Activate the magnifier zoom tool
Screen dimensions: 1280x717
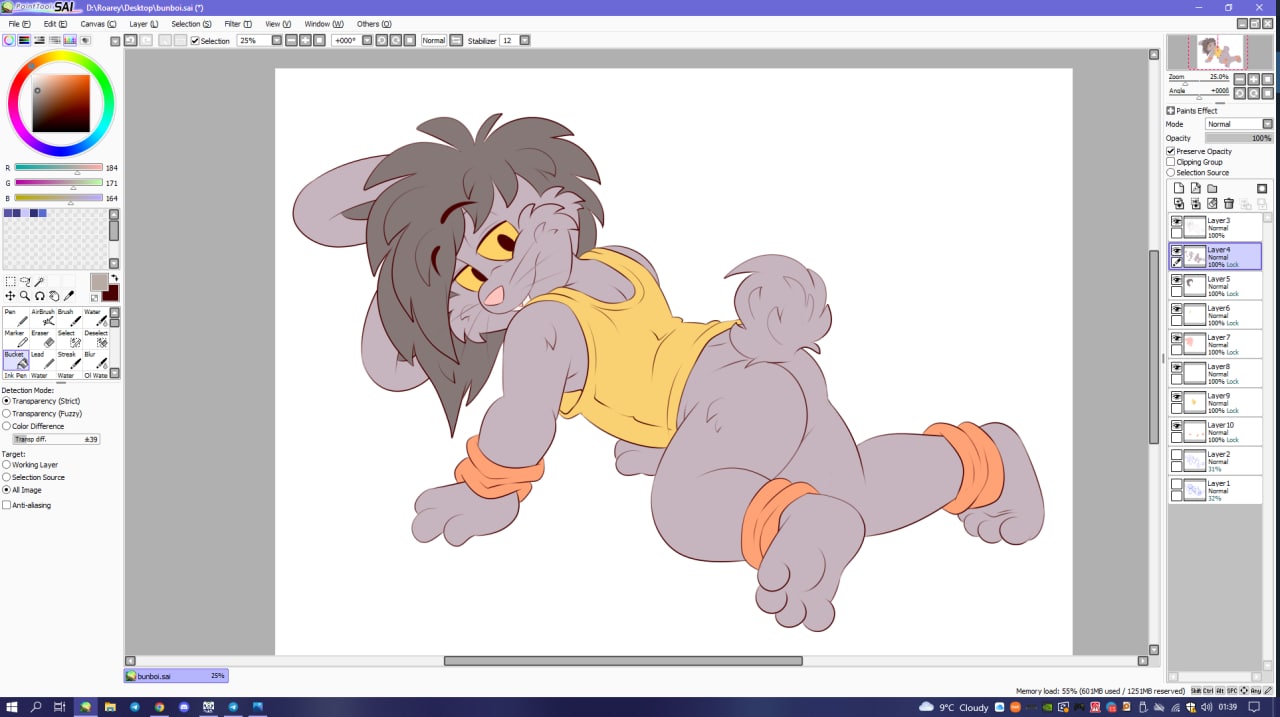(x=25, y=296)
